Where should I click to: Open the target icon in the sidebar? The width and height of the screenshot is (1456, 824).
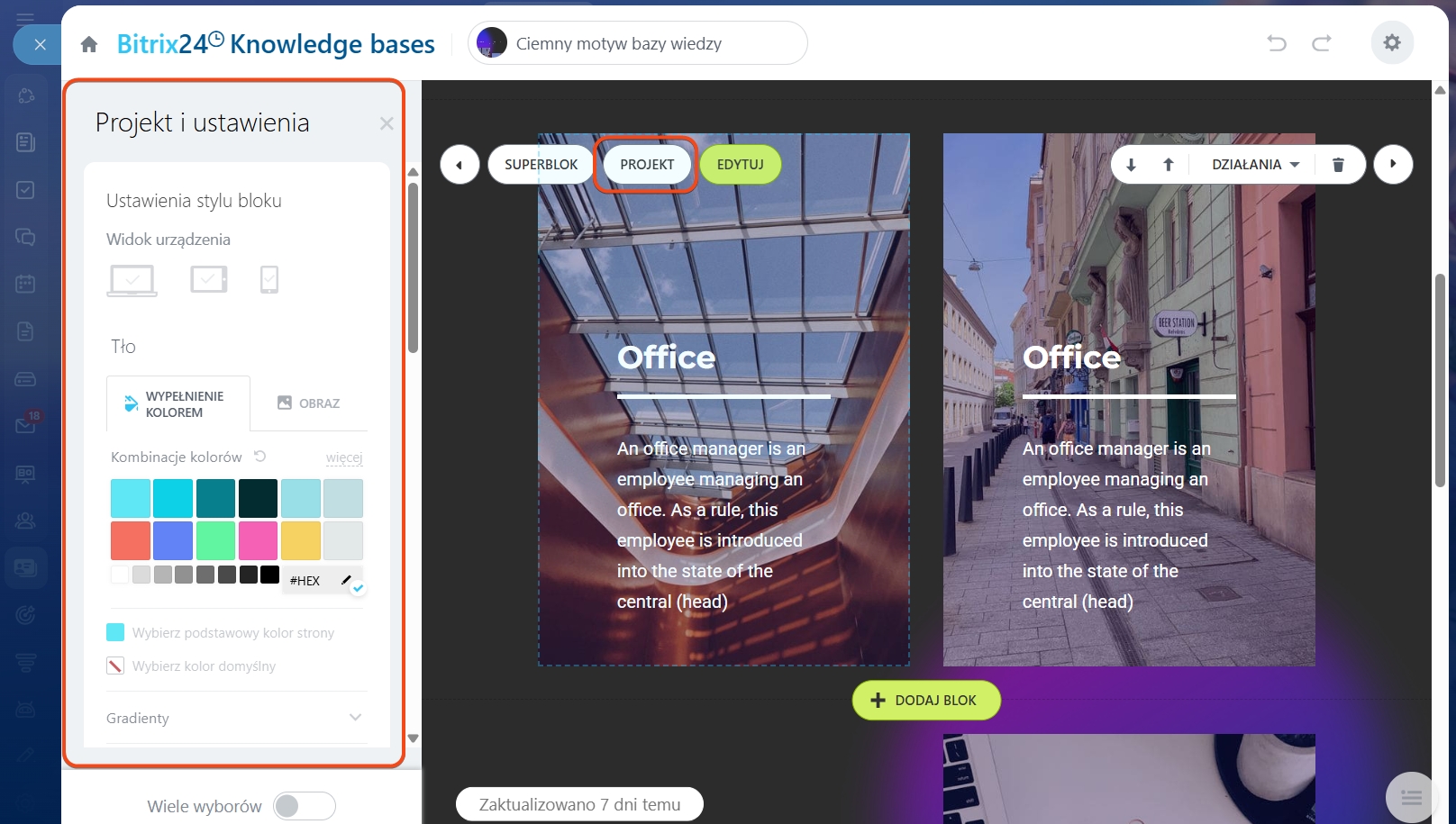[x=26, y=614]
